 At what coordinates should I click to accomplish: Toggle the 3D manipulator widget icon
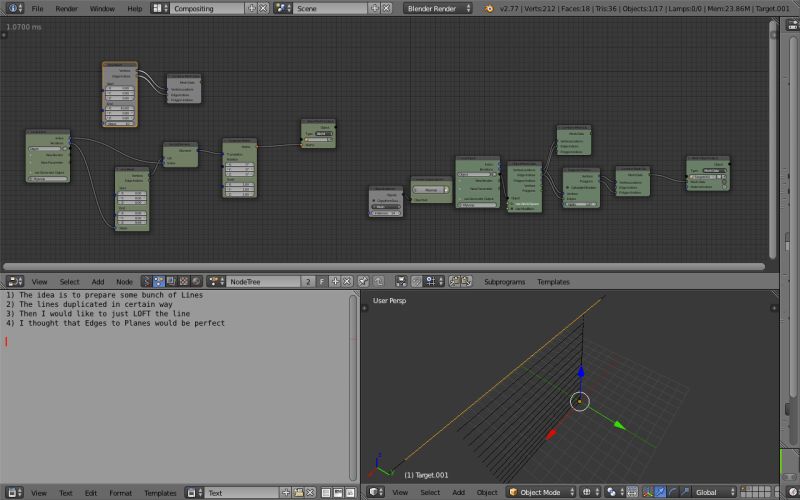tap(648, 492)
